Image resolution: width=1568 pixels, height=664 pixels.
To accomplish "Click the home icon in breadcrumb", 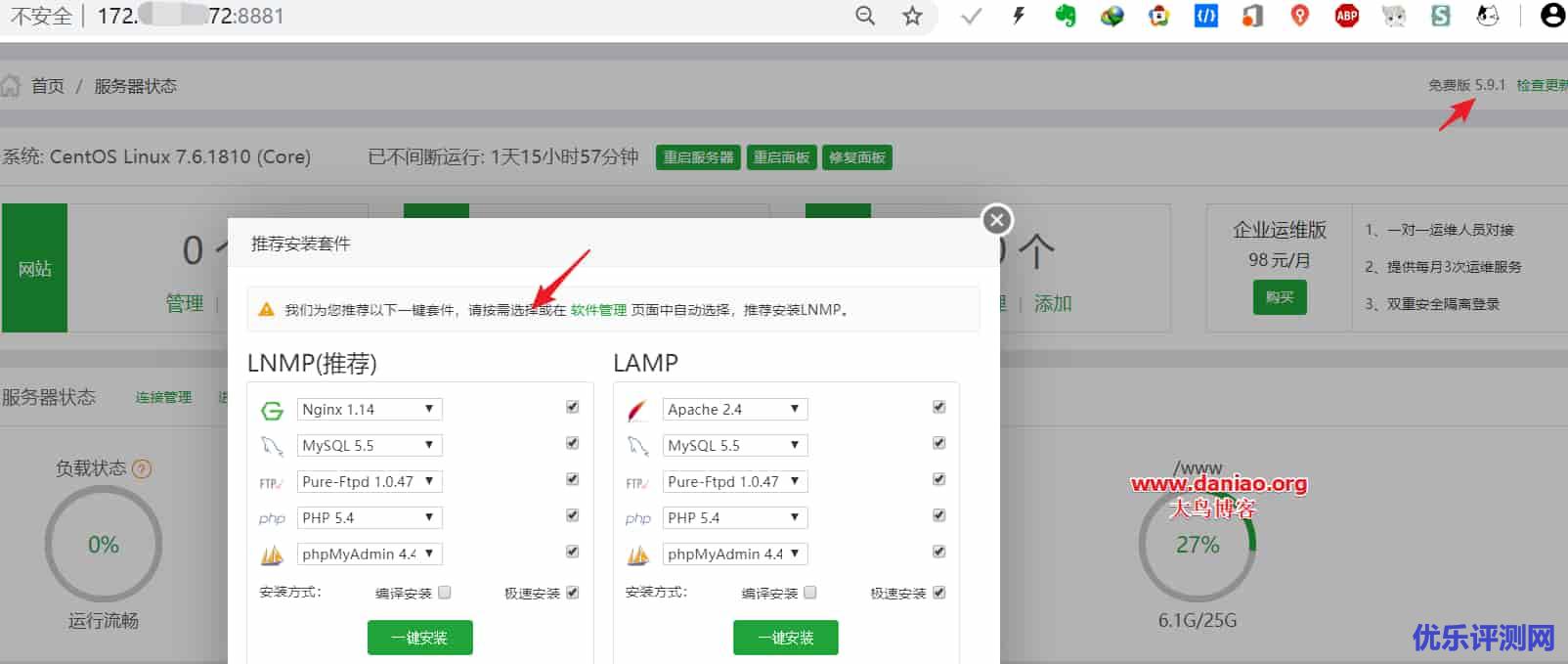I will click(11, 86).
